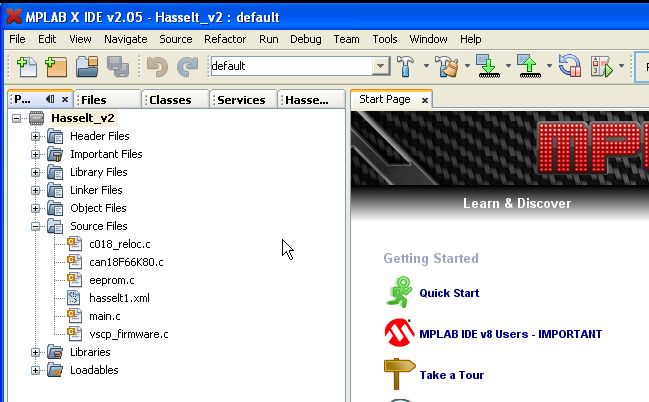Open the Refactor menu
Screen dimensions: 649x402
click(225, 39)
